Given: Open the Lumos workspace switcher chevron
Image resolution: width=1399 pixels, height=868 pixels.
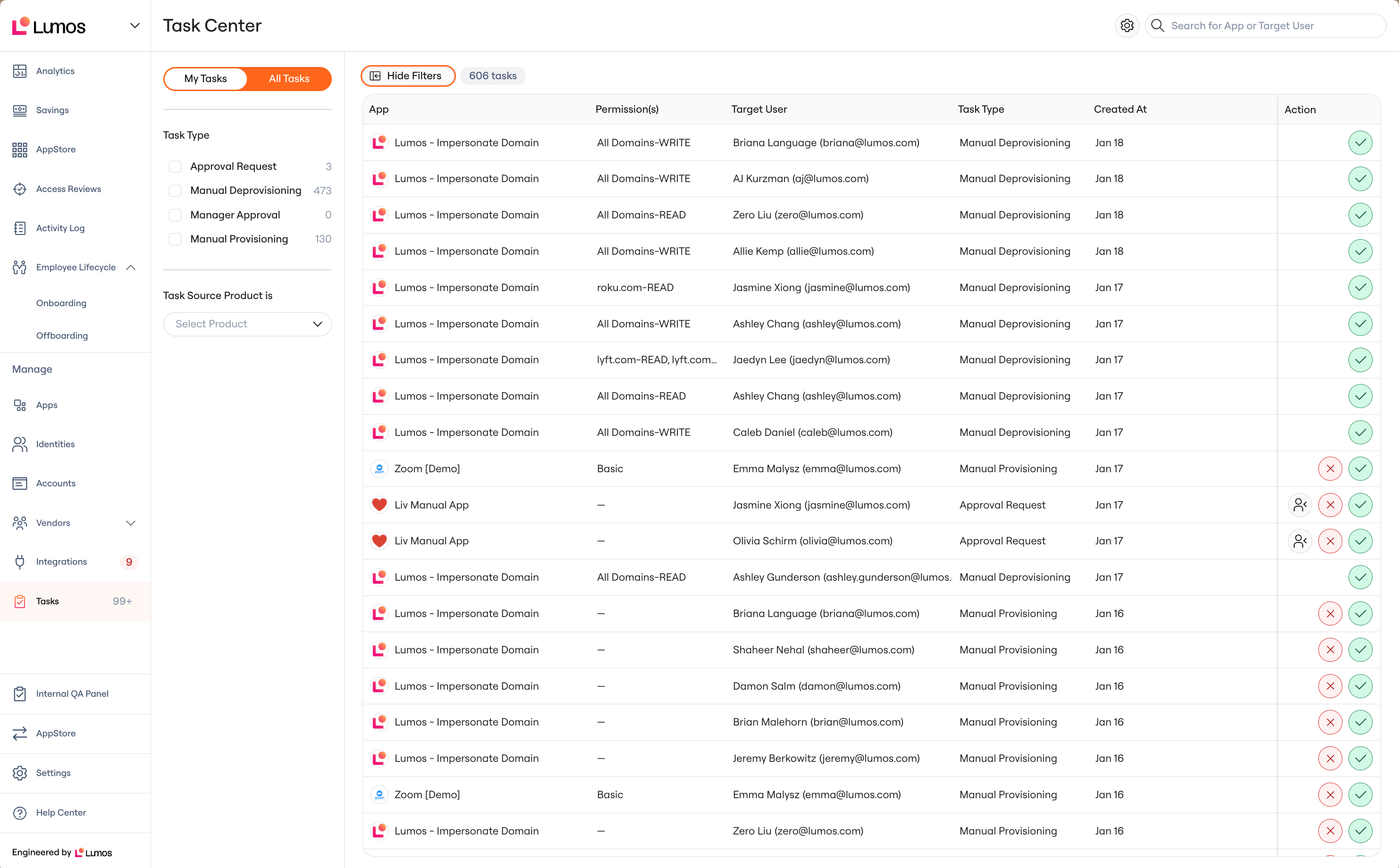Looking at the screenshot, I should click(x=135, y=26).
